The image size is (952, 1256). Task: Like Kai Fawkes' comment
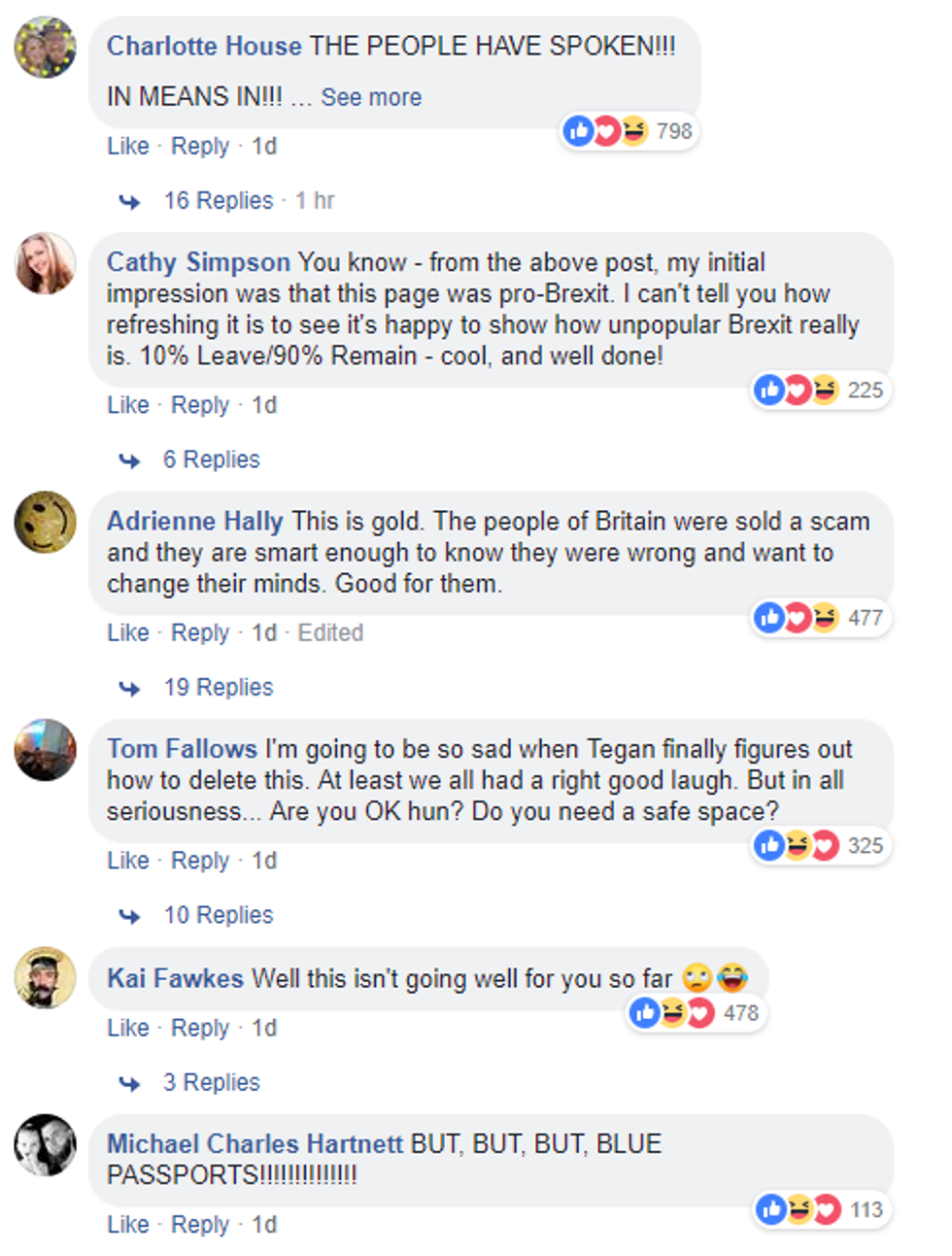click(127, 1028)
